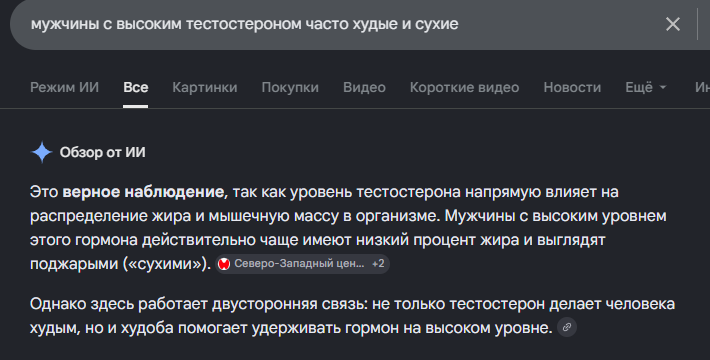The image size is (710, 360).
Task: Click inside the search query field
Action: pos(335,24)
